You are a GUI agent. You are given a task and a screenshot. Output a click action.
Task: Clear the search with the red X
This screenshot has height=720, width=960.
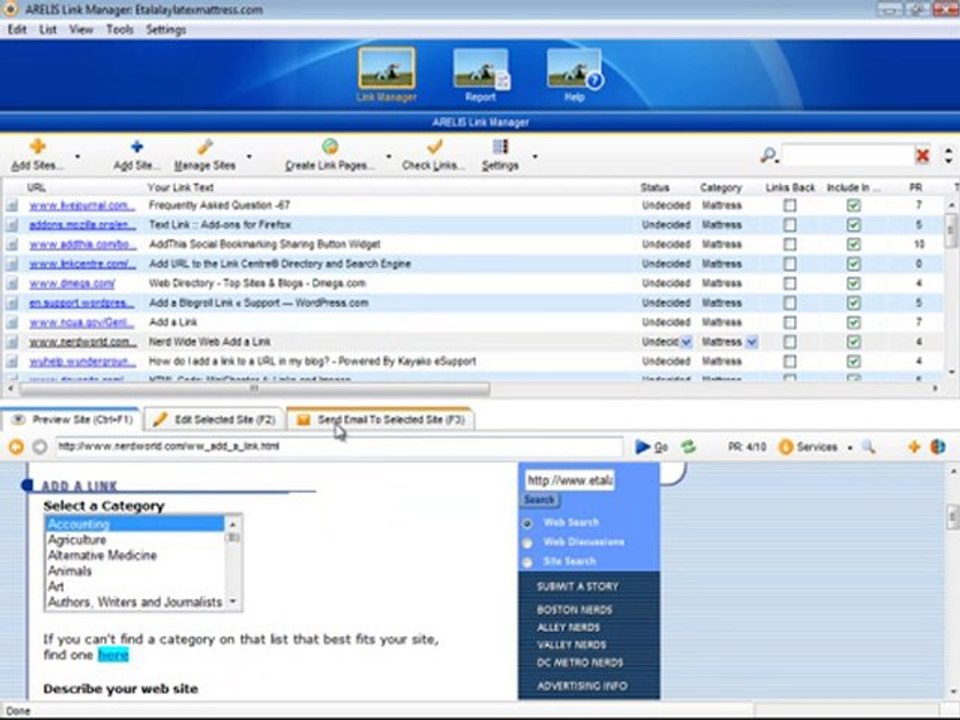pos(923,156)
